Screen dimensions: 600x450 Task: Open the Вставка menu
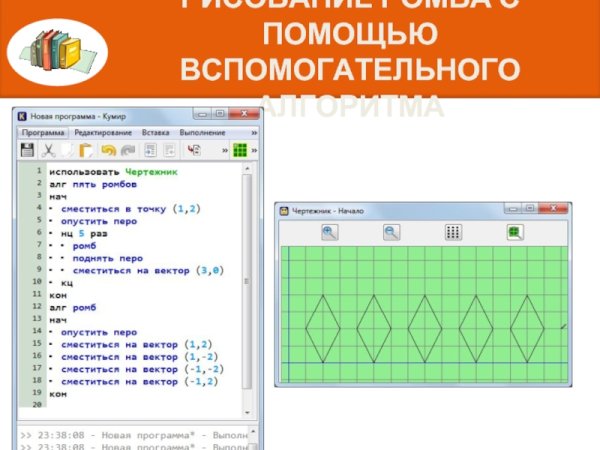155,133
